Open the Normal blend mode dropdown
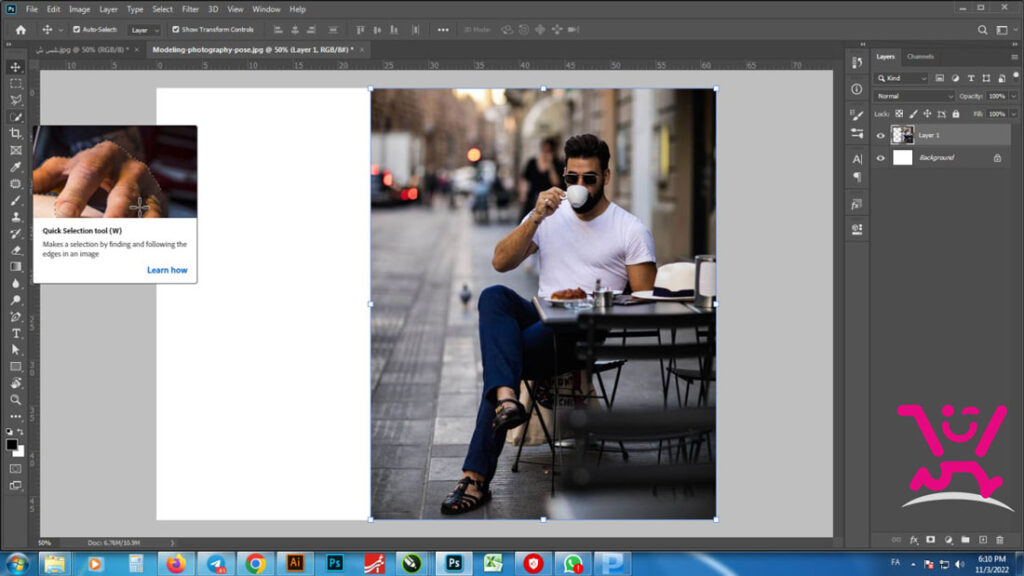The width and height of the screenshot is (1024, 576). [x=914, y=96]
